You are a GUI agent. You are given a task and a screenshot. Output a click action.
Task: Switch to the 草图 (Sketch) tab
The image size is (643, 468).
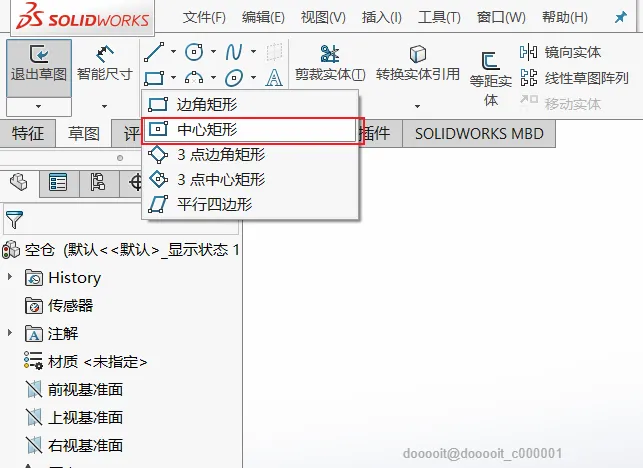pos(84,133)
